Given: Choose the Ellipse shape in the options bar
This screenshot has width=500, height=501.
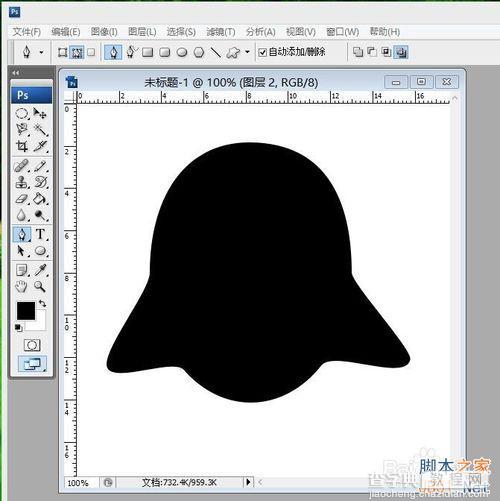Looking at the screenshot, I should coord(182,52).
